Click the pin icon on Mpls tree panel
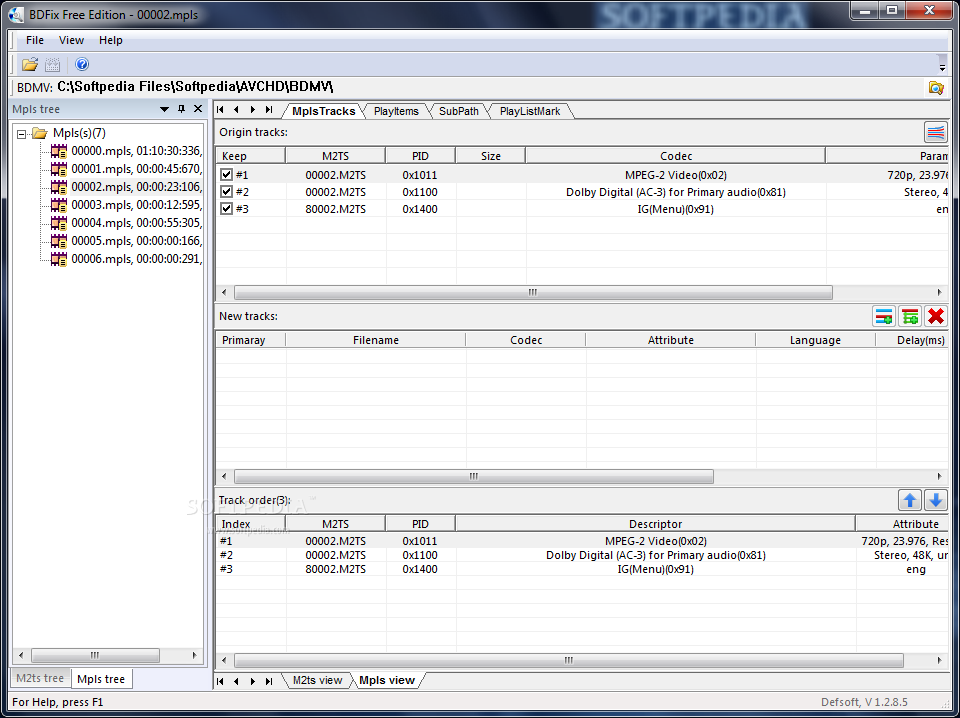This screenshot has height=718, width=960. click(x=181, y=109)
